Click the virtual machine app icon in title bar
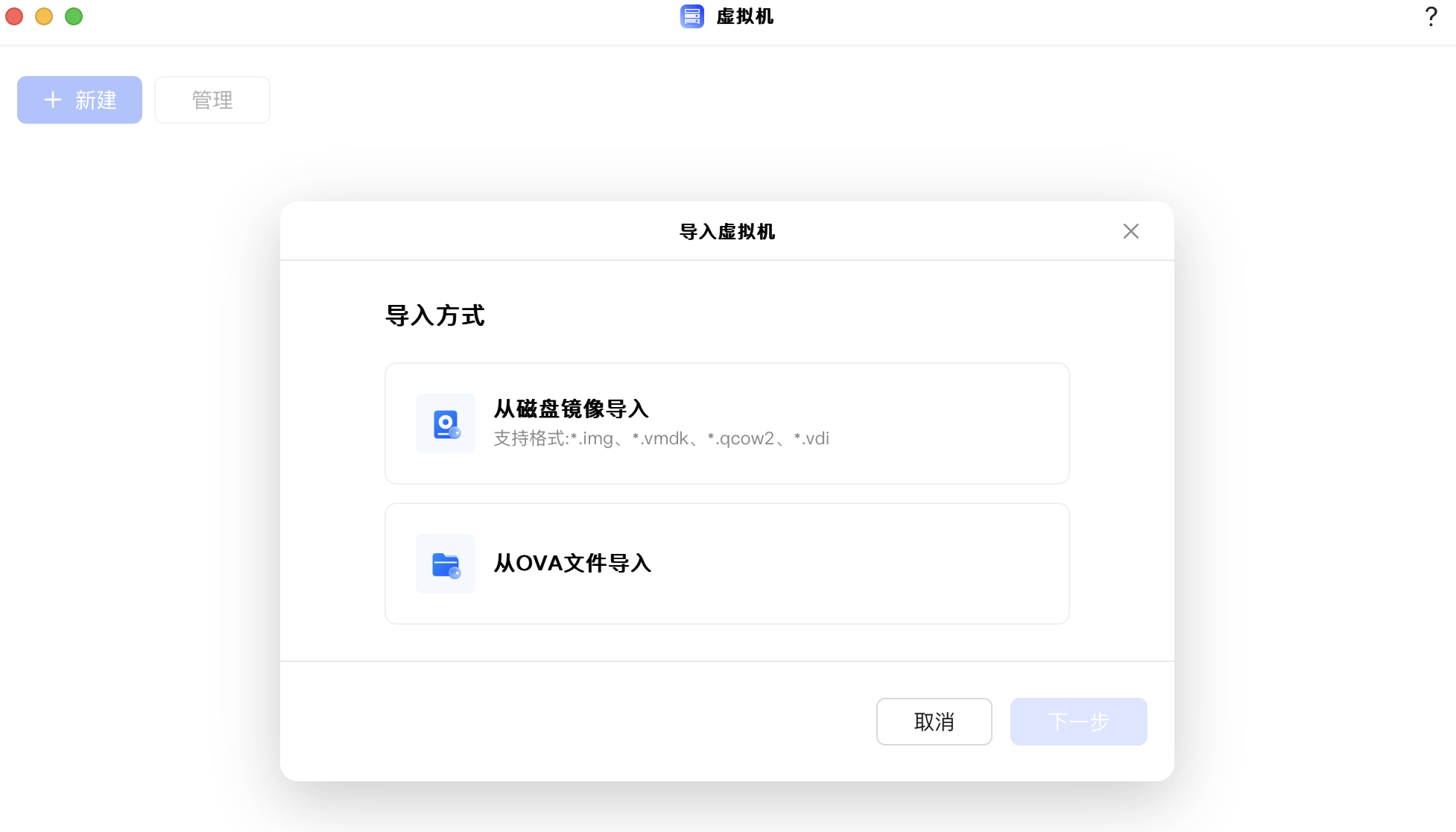1456x832 pixels. [x=692, y=16]
